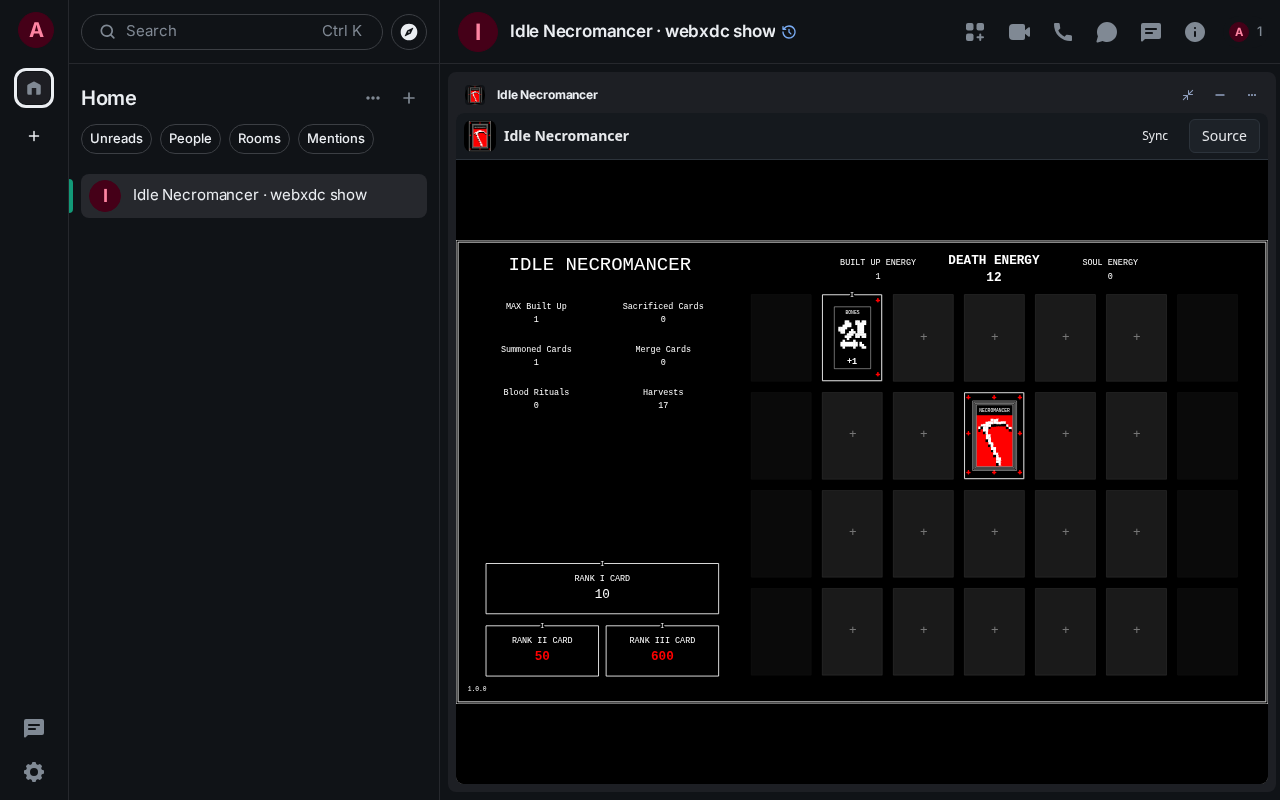Open the user avatar 'A' in the sidebar
The height and width of the screenshot is (800, 1280).
pos(36,30)
